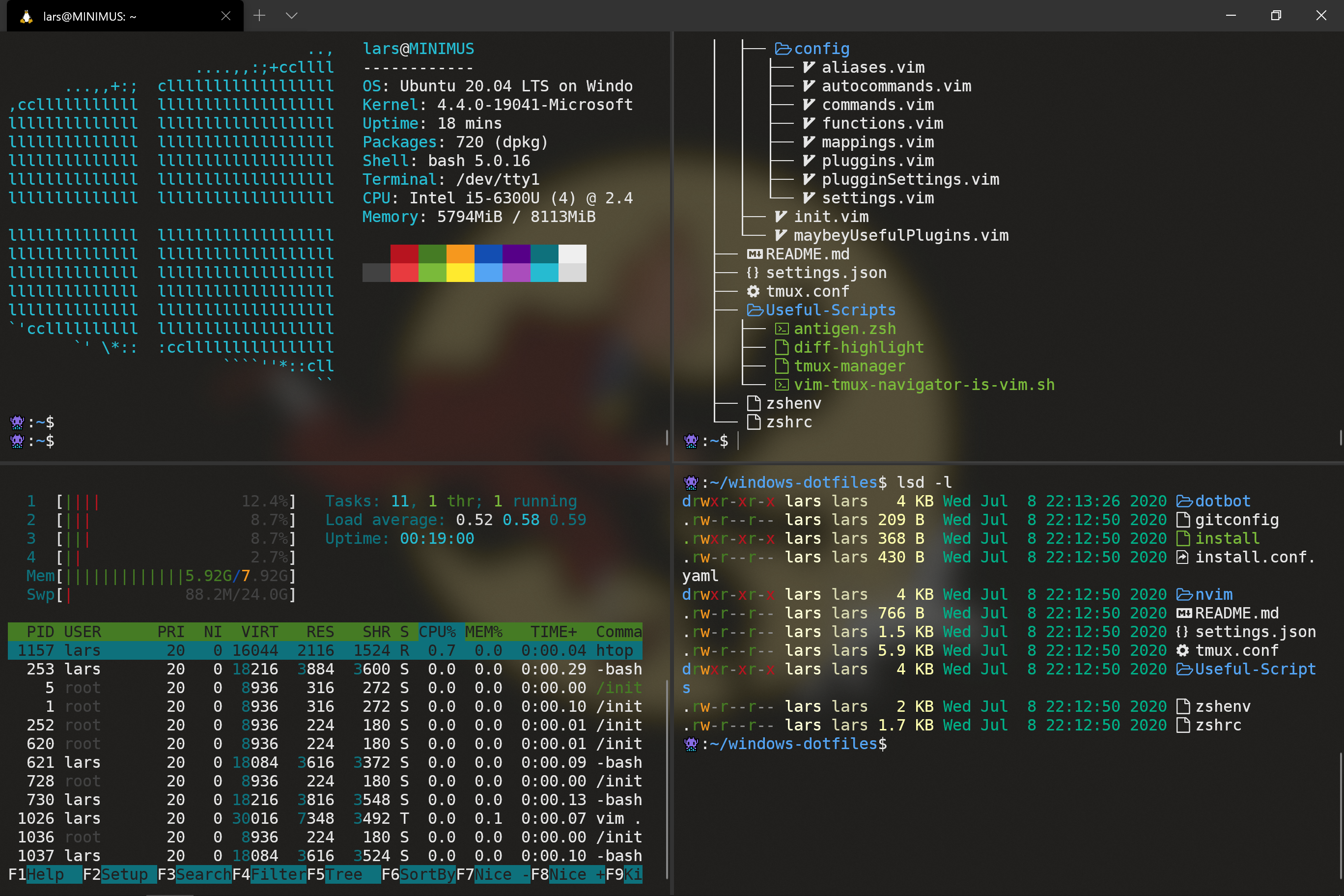The image size is (1344, 896).
Task: Click the vim icon beside plugginSettings.vim
Action: pyautogui.click(x=809, y=179)
